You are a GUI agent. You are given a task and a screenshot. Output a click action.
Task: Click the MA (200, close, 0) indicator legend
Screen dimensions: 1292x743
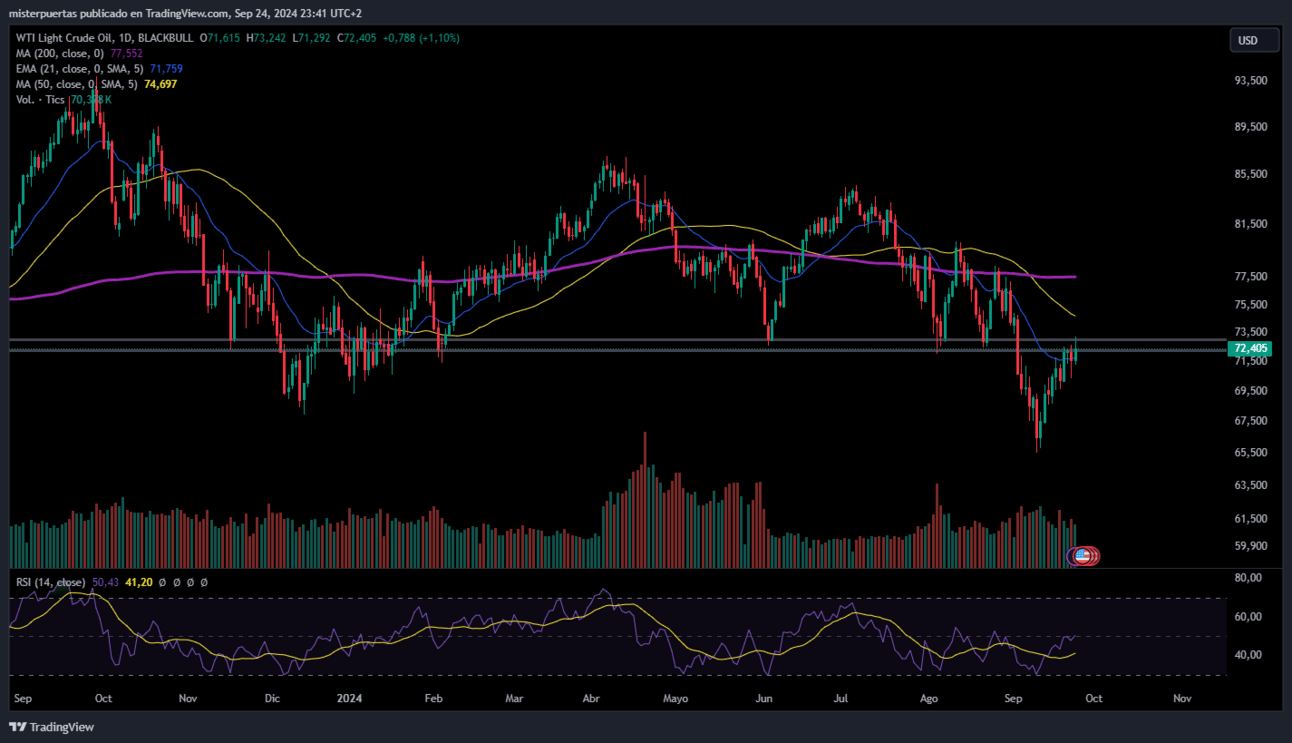point(61,53)
